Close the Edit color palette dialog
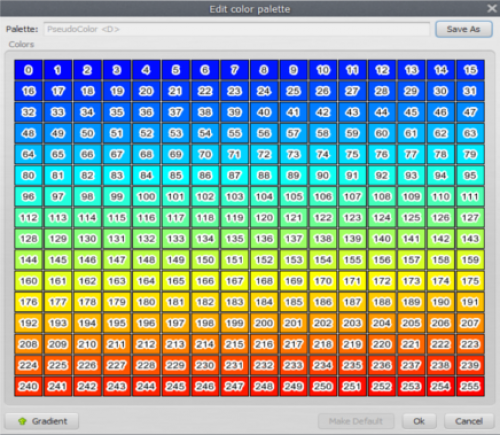 [492, 8]
